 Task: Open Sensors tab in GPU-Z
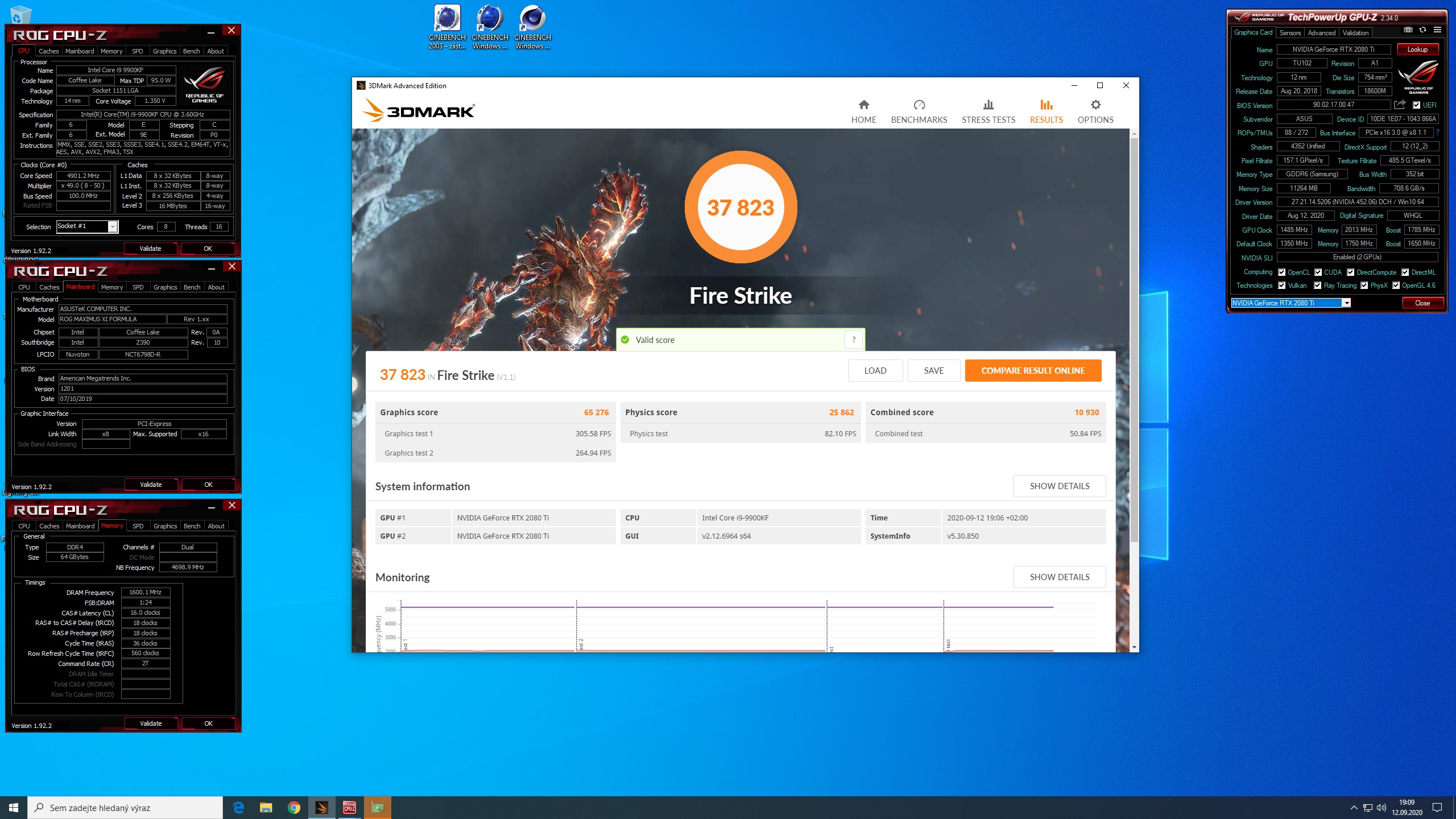click(x=1290, y=33)
